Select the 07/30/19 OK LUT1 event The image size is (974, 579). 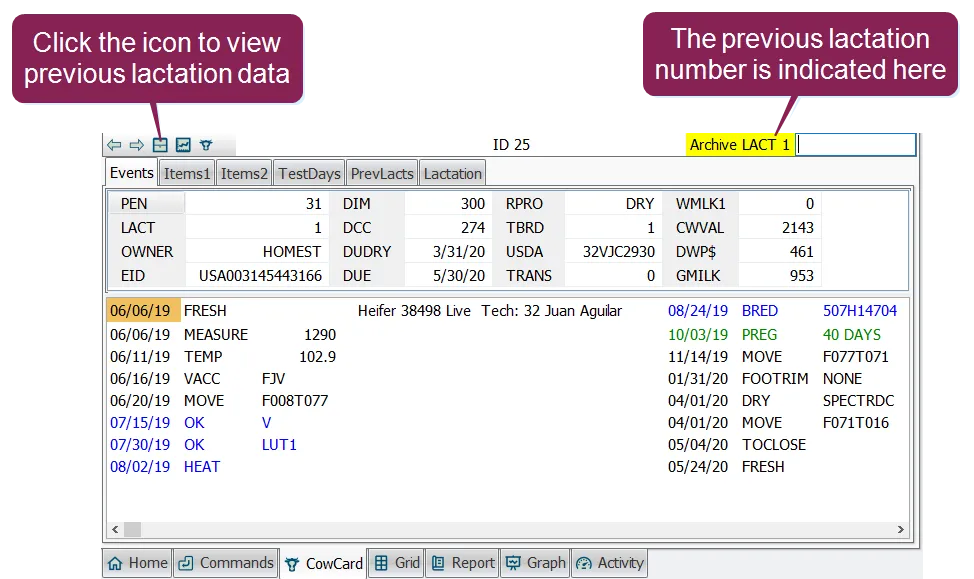coord(203,445)
